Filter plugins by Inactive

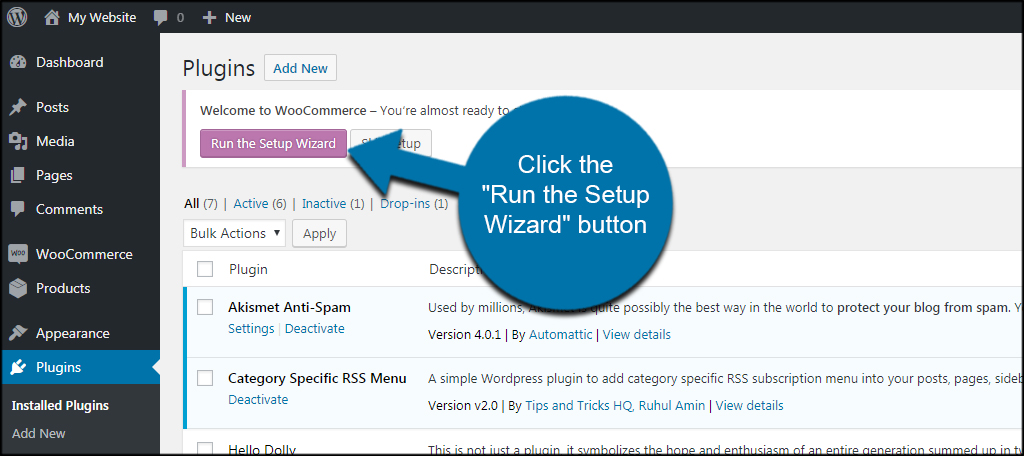pos(324,204)
